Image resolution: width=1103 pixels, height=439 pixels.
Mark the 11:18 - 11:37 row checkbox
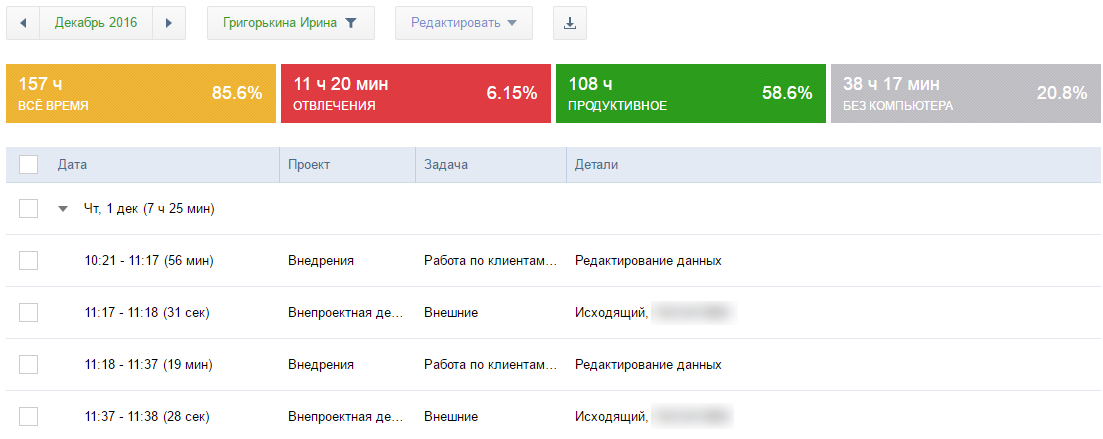[x=28, y=365]
